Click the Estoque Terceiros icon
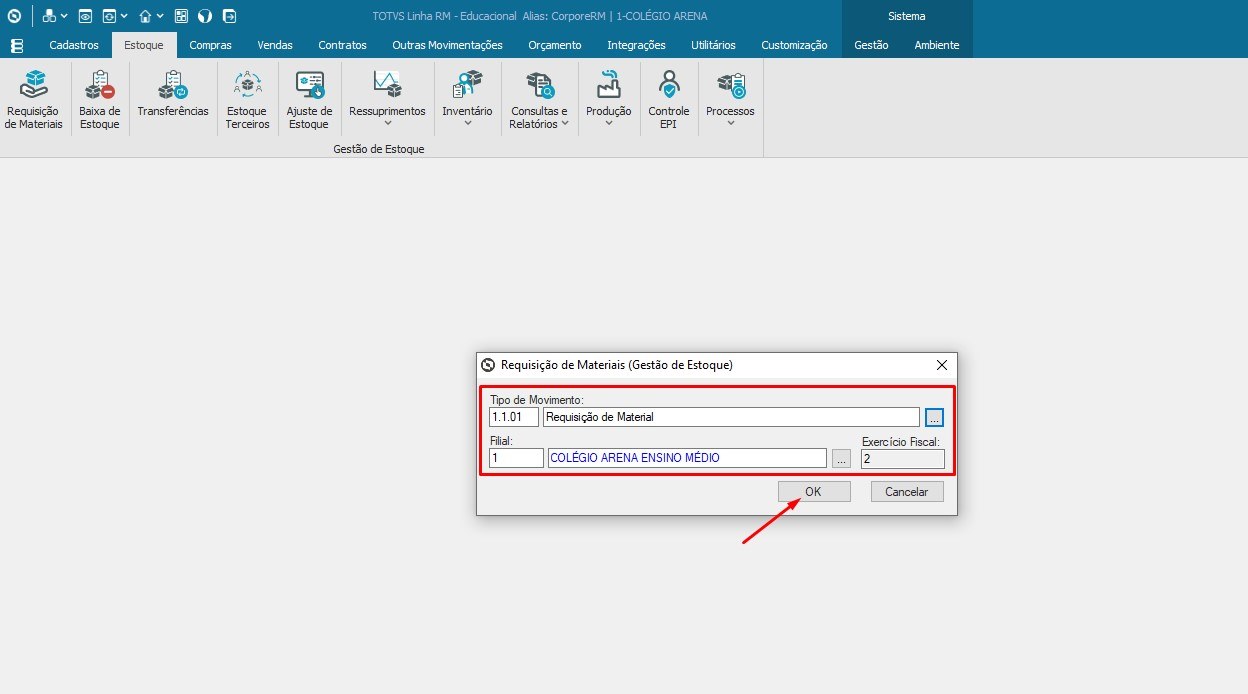The image size is (1248, 694). (x=246, y=97)
